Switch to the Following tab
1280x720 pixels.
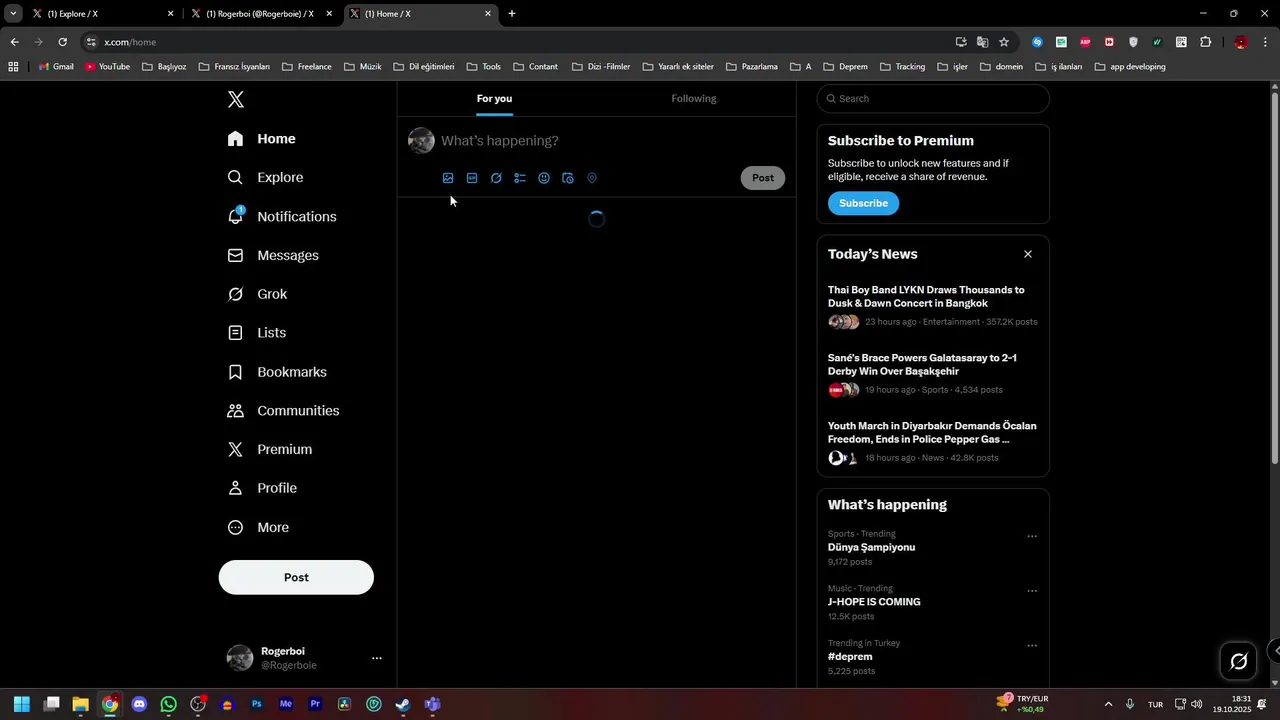(x=694, y=98)
